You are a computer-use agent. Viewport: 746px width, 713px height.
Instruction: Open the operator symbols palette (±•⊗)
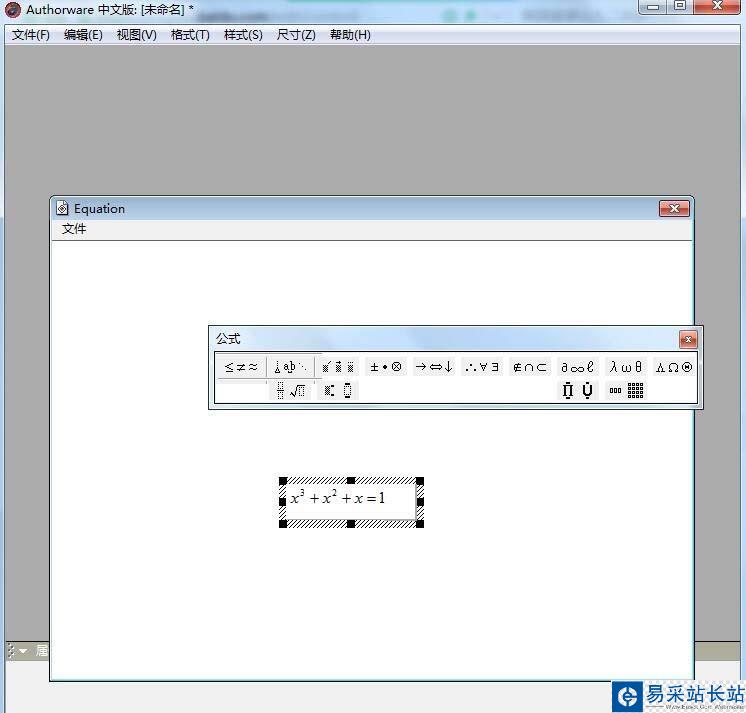tap(386, 367)
